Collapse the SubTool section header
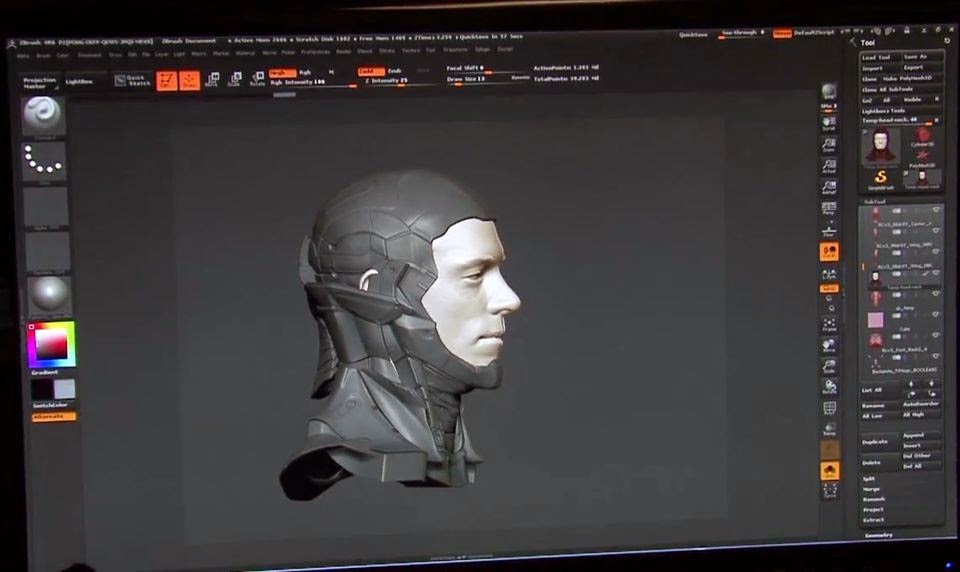Screen dimensions: 960x572 (875, 201)
